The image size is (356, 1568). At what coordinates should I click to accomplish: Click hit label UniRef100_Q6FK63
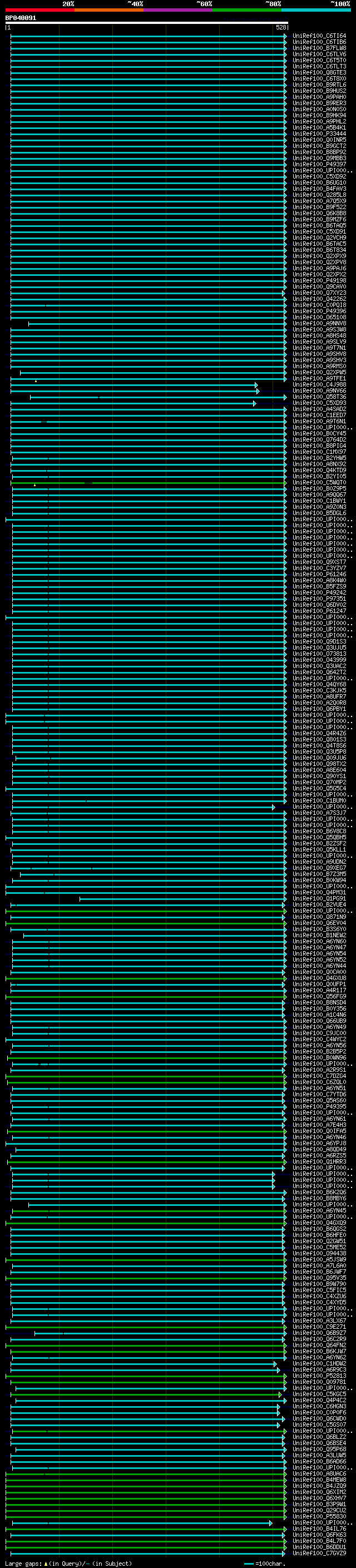[x=319, y=1535]
